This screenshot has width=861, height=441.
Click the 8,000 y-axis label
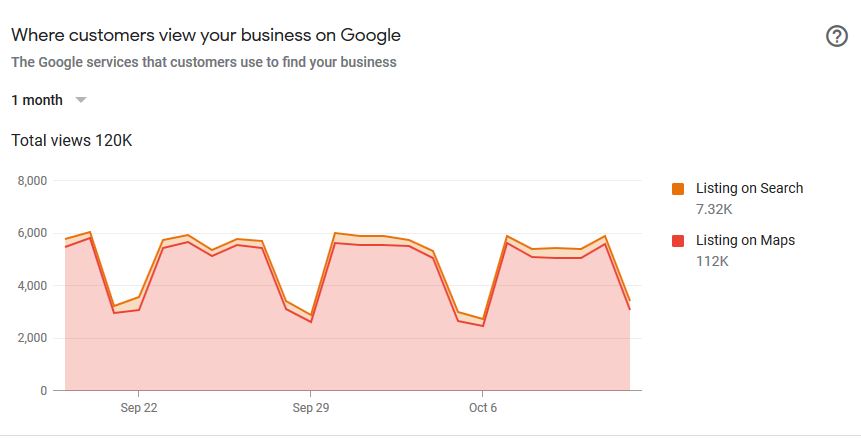[33, 181]
